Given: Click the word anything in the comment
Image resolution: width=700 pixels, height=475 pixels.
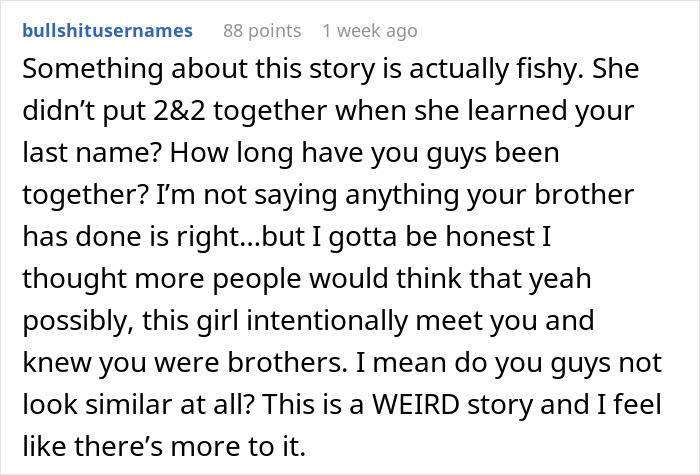Looking at the screenshot, I should 402,195.
